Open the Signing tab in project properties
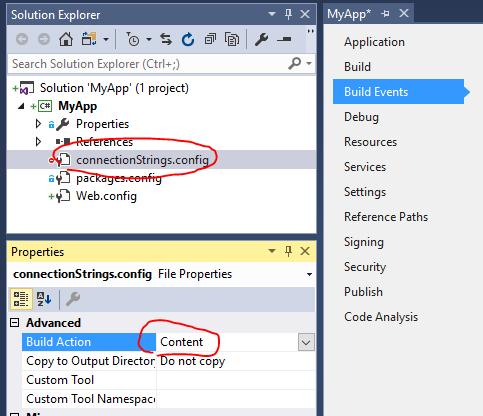This screenshot has height=416, width=483. (x=364, y=242)
